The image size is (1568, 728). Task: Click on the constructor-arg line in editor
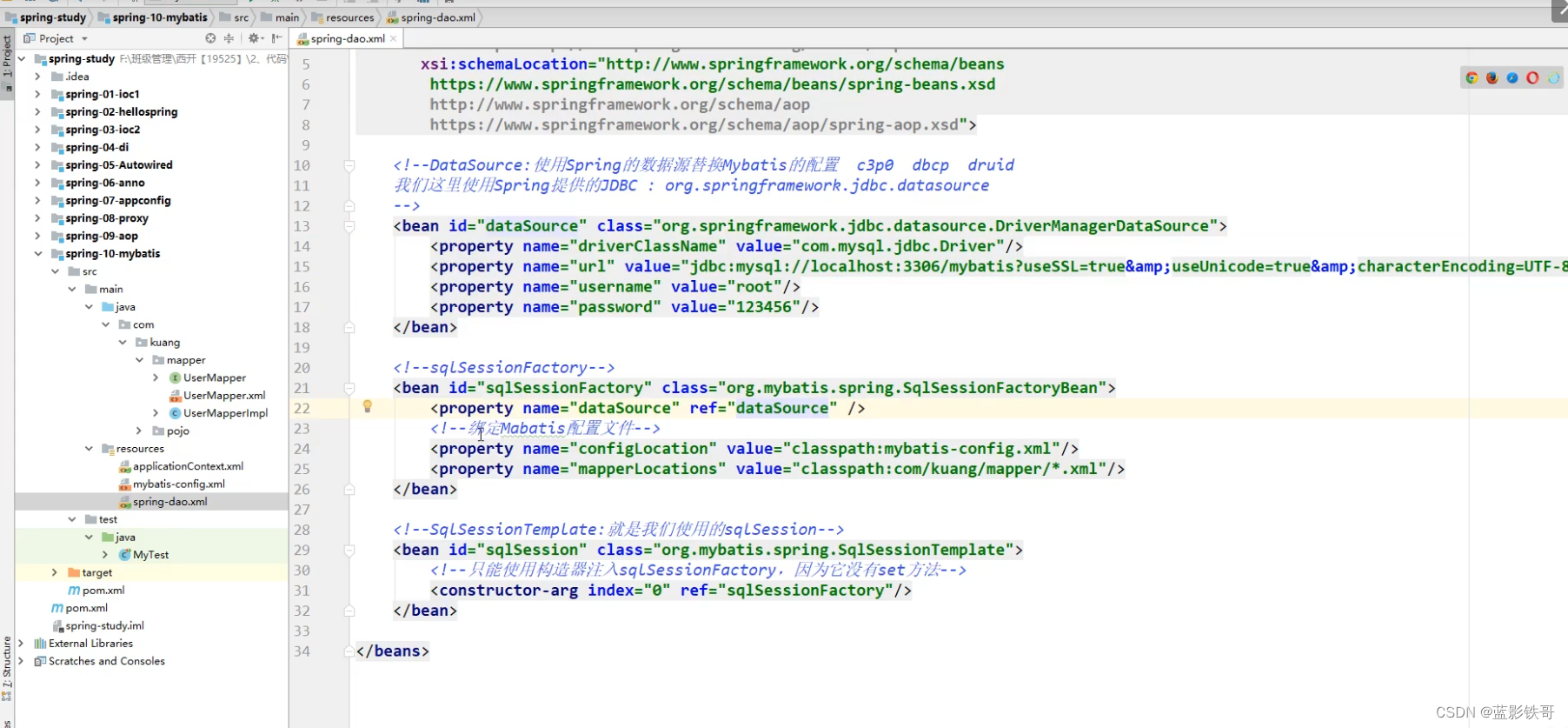[671, 591]
